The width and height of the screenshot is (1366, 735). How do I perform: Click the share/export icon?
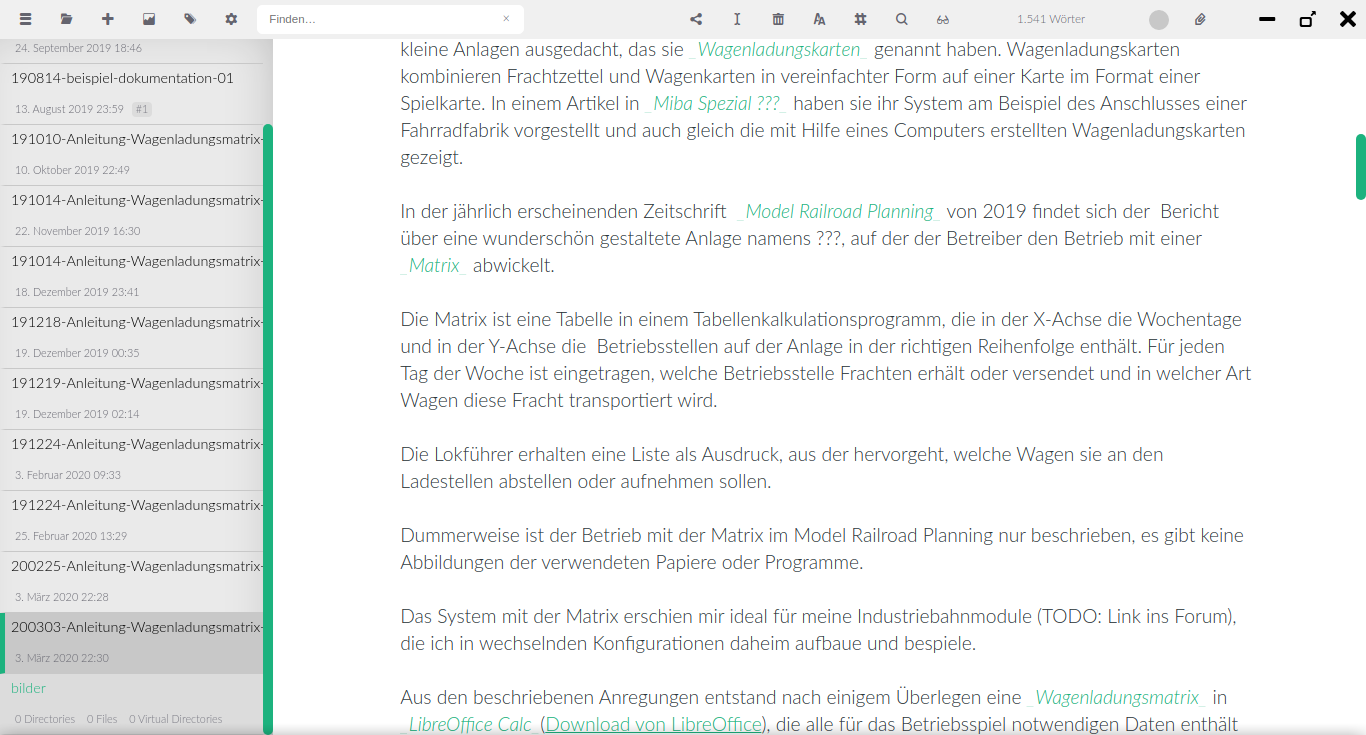(x=696, y=19)
